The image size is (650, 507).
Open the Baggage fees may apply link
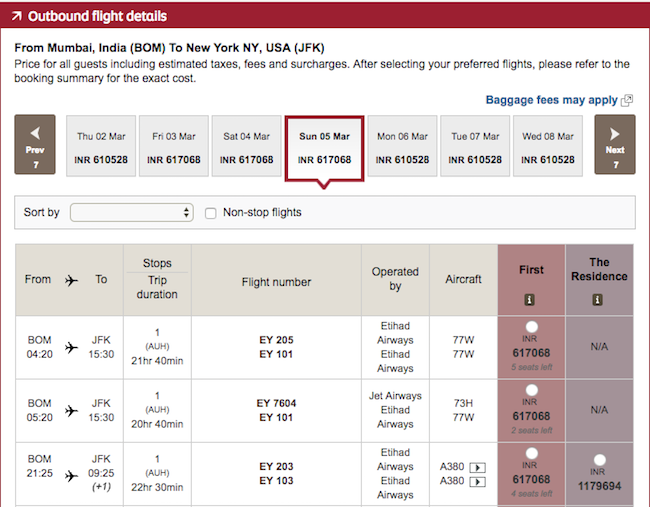pyautogui.click(x=551, y=100)
